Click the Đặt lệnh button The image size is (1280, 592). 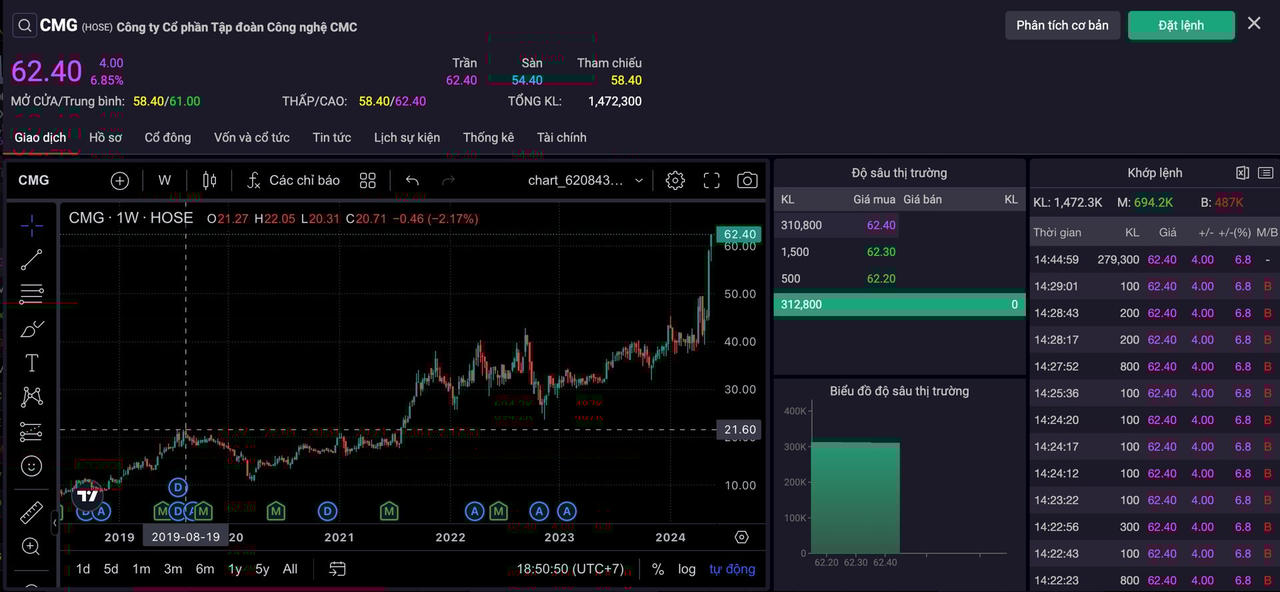[x=1181, y=25]
